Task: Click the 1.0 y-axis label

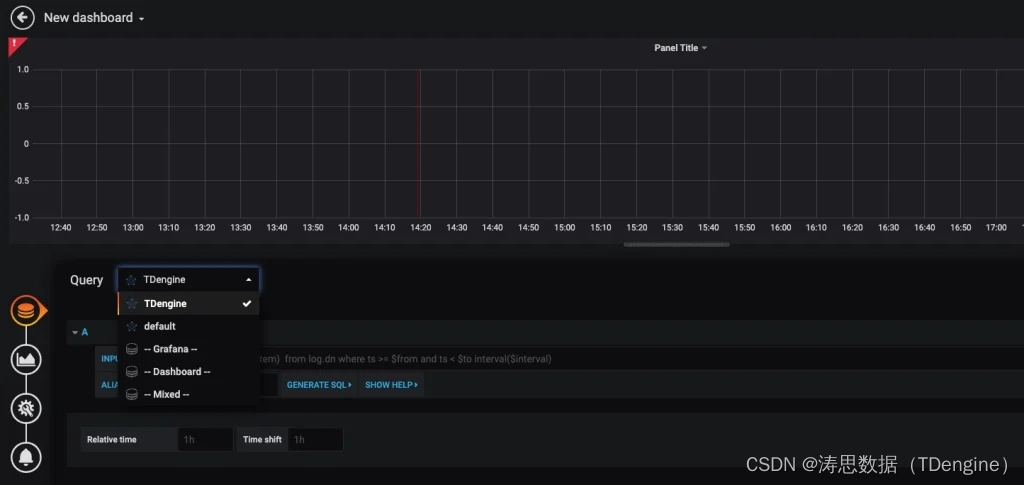Action: coord(22,69)
